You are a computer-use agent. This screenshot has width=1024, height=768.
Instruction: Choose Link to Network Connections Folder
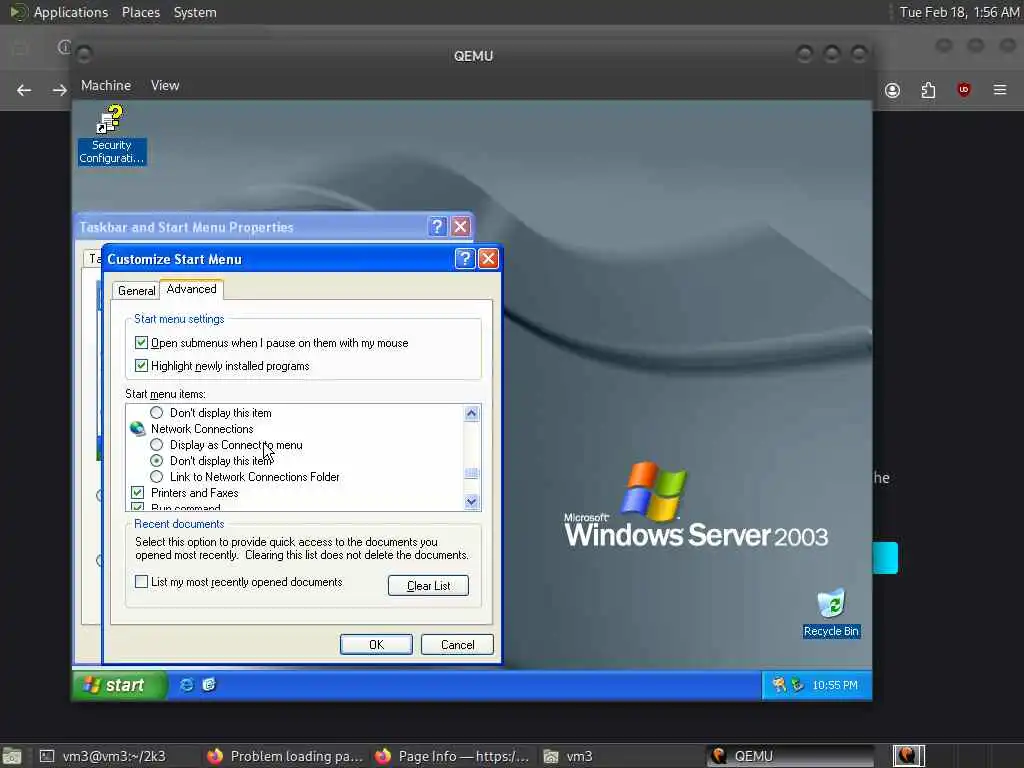click(x=157, y=477)
